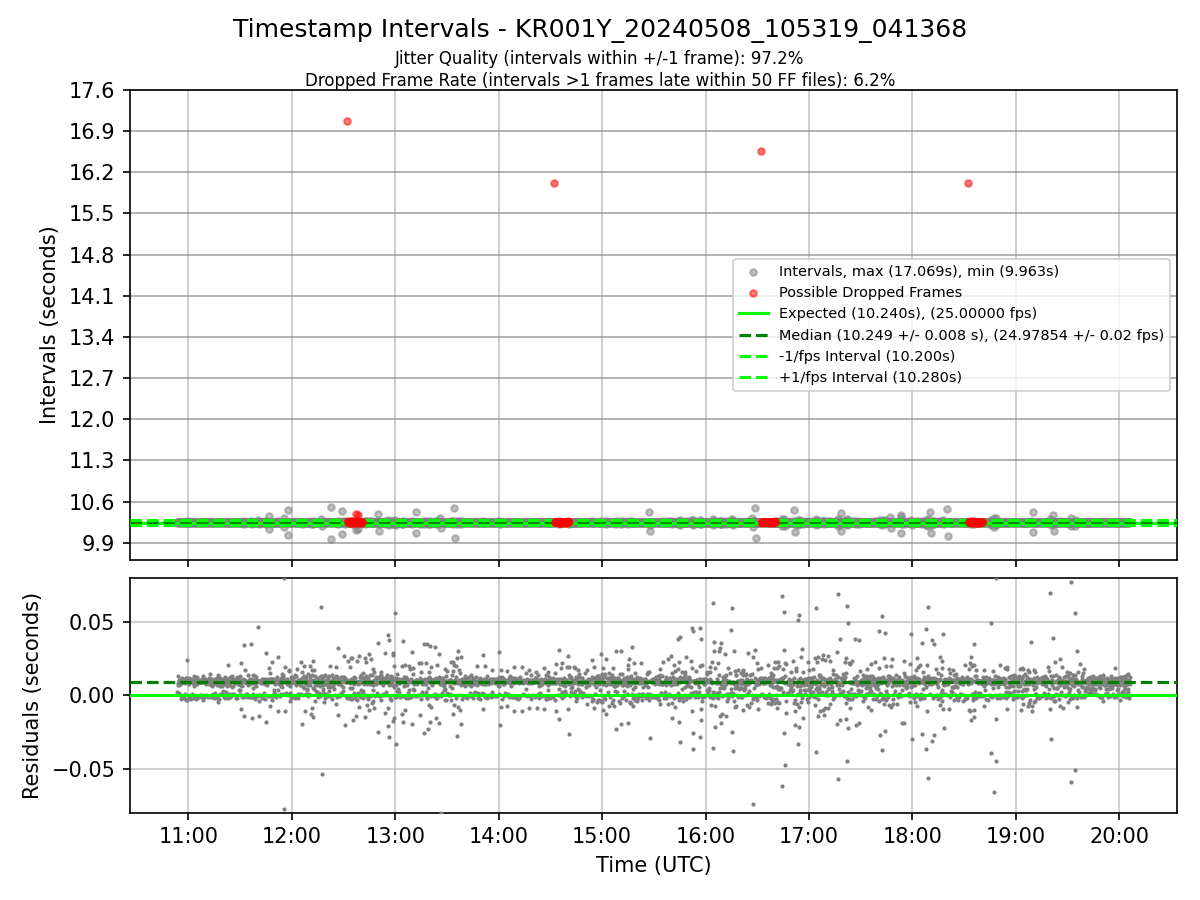Click the 'Time (UTC)' x-axis label
The image size is (1200, 900).
point(653,865)
